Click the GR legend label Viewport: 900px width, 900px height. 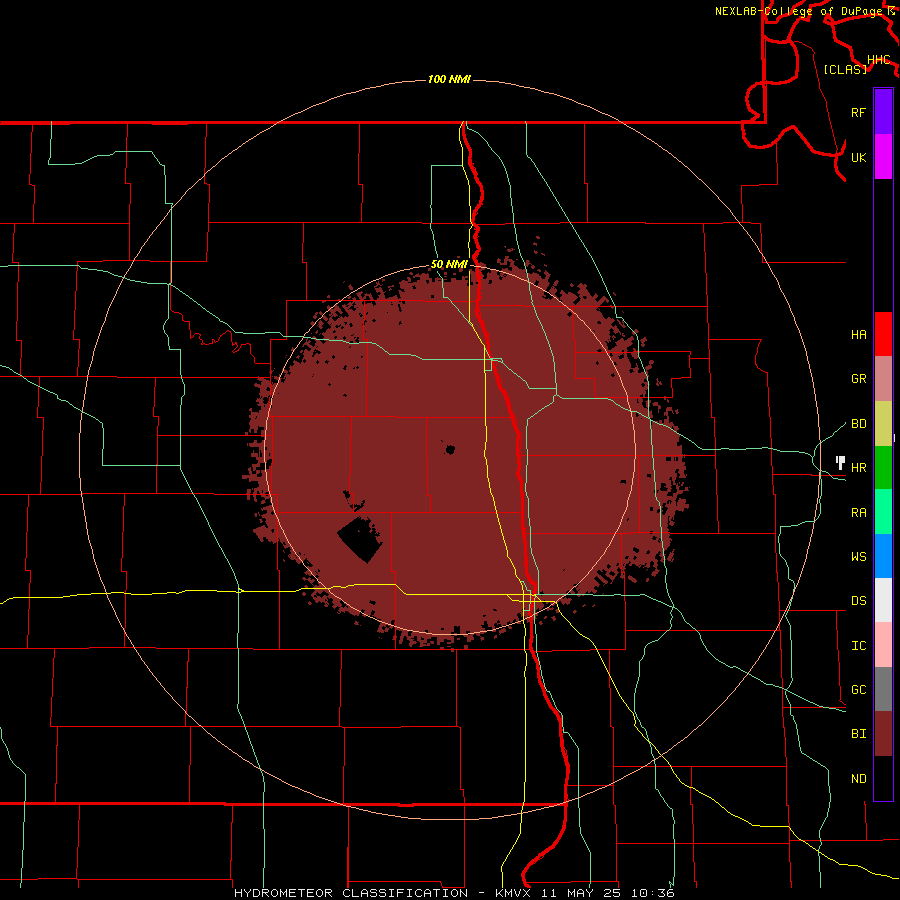[858, 379]
